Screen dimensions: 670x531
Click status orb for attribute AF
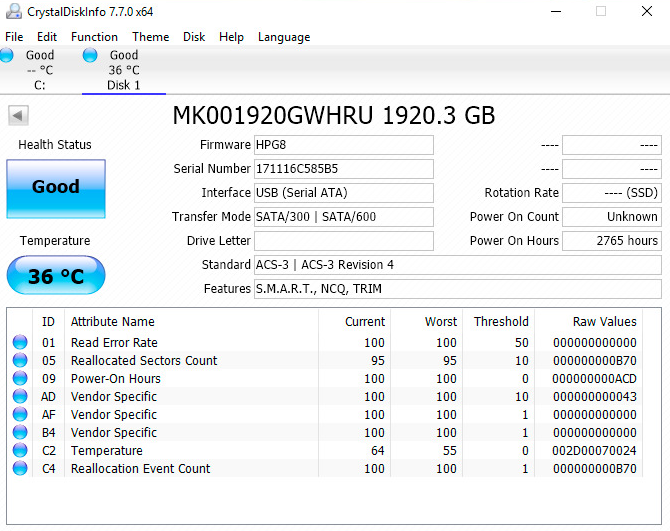20,414
